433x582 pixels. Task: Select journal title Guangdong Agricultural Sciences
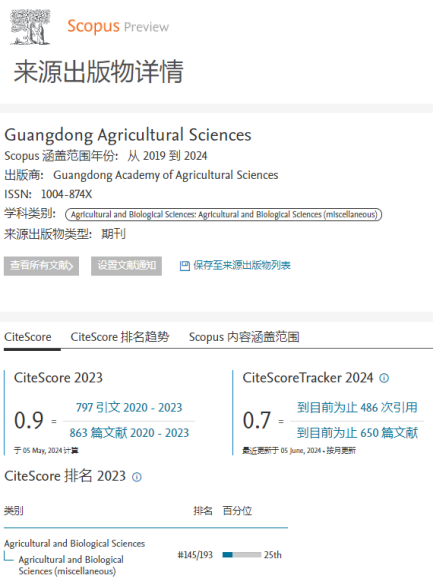pos(128,135)
